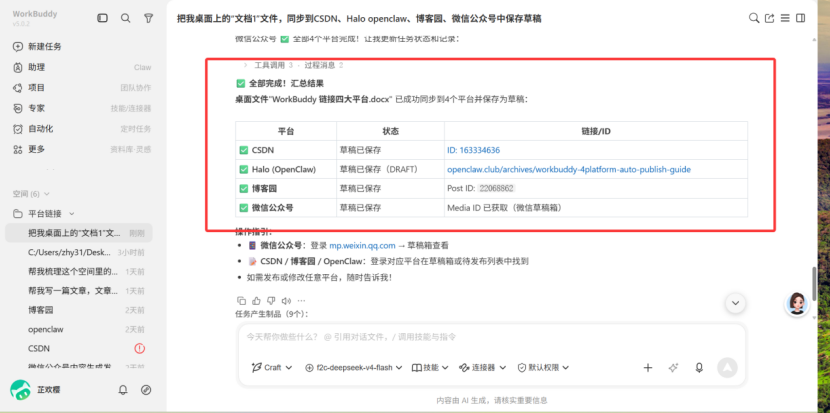Jump to bottom with round down-arrow button
The height and width of the screenshot is (413, 830).
pos(735,303)
